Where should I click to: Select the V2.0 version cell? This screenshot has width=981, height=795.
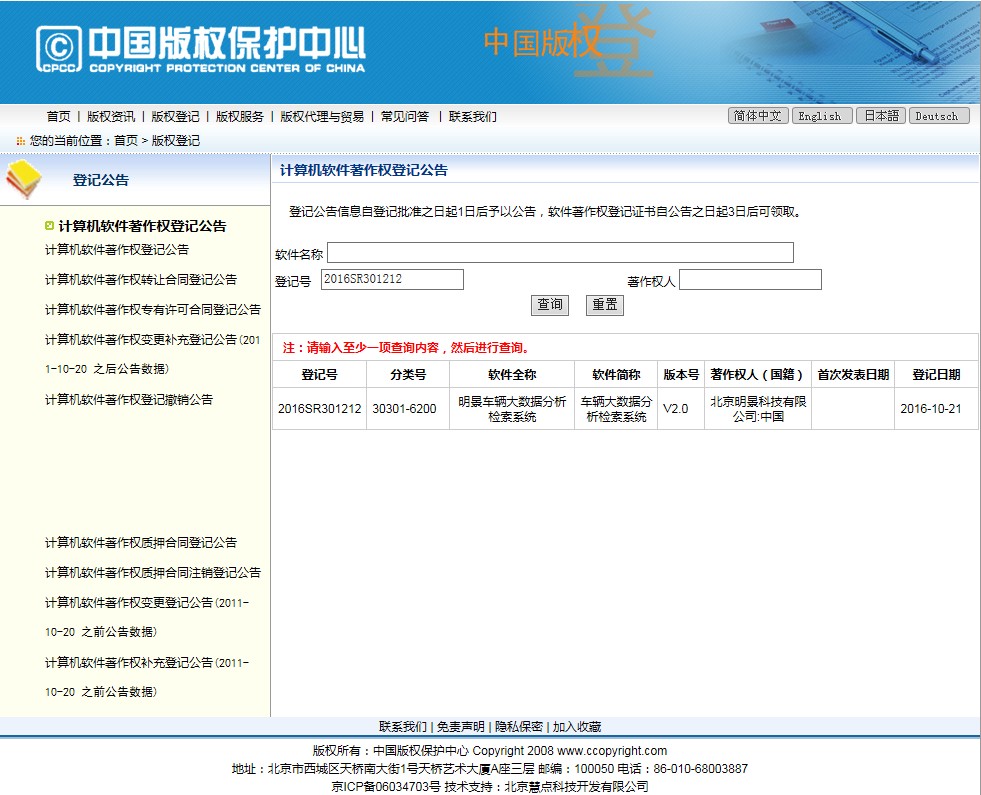pyautogui.click(x=681, y=409)
